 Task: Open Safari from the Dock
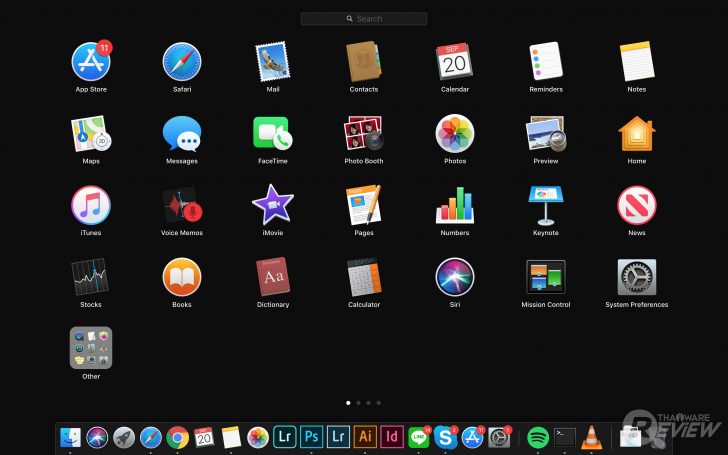[x=151, y=437]
